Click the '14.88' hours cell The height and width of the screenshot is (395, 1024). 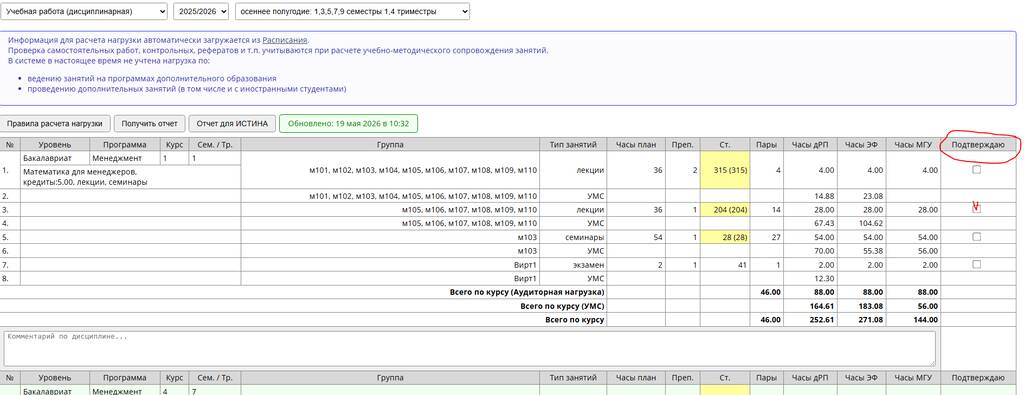click(810, 196)
